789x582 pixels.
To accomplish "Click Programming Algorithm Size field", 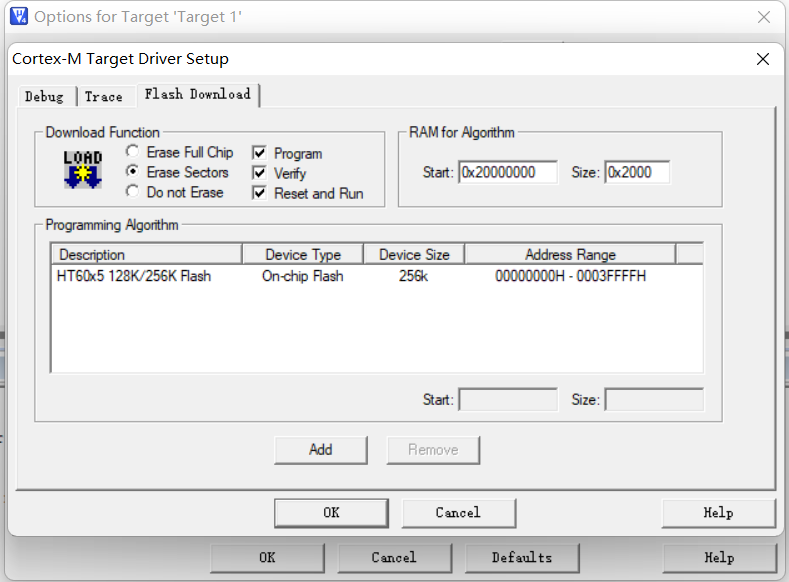I will (654, 399).
